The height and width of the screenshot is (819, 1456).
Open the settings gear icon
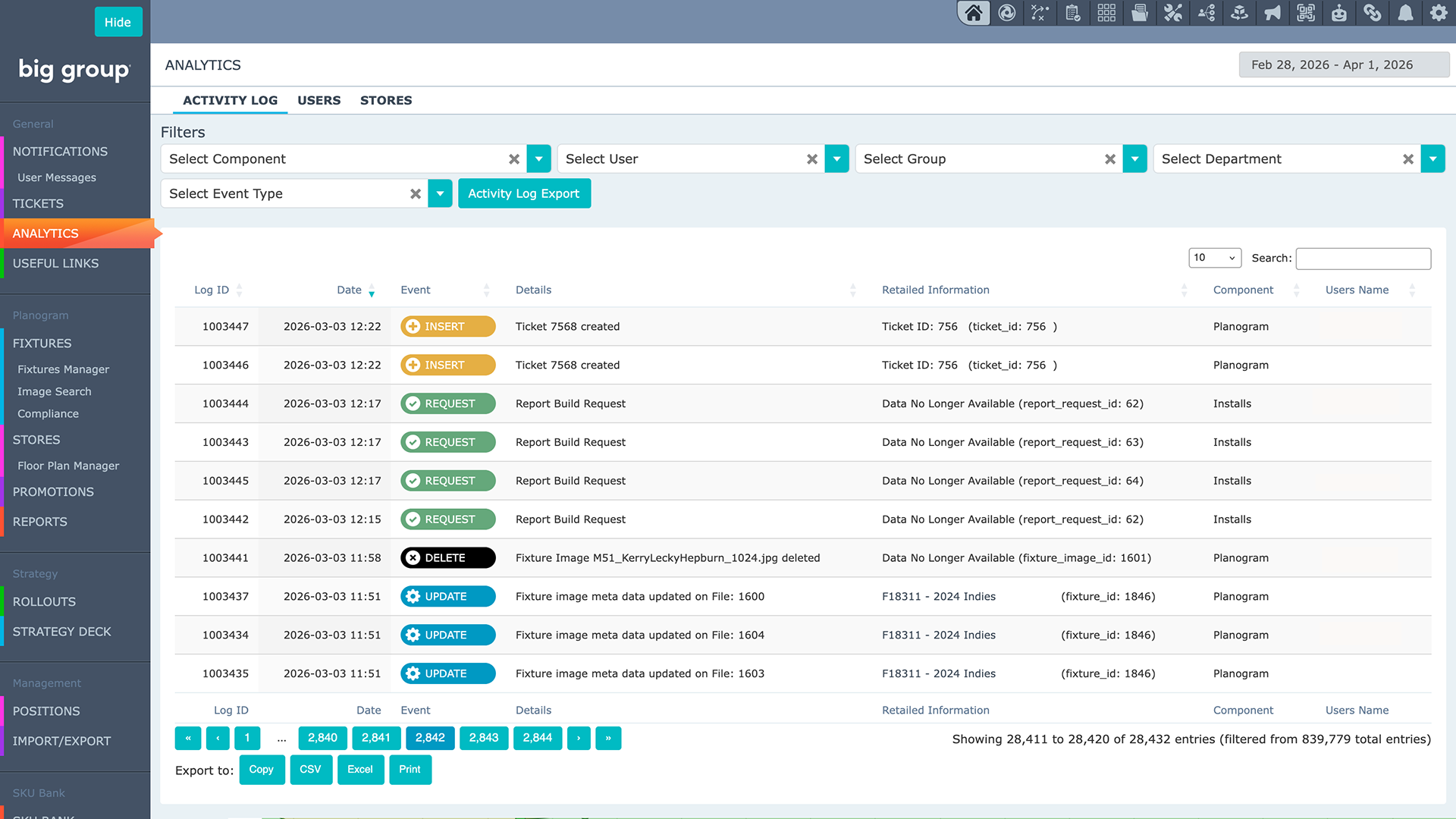click(1439, 13)
